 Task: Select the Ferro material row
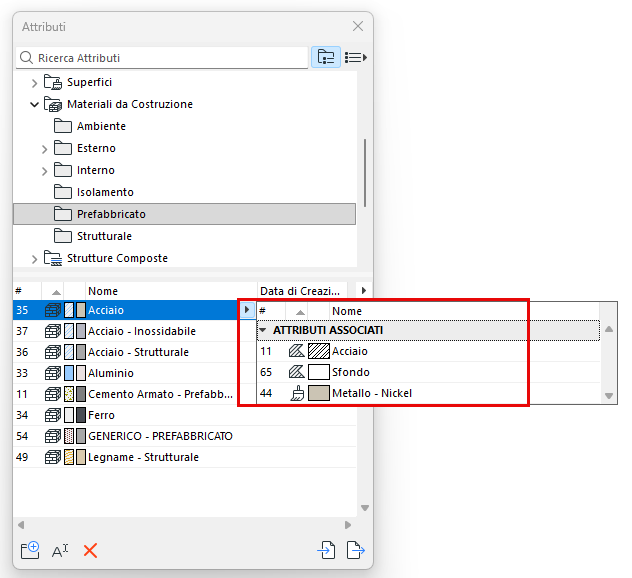(185, 415)
